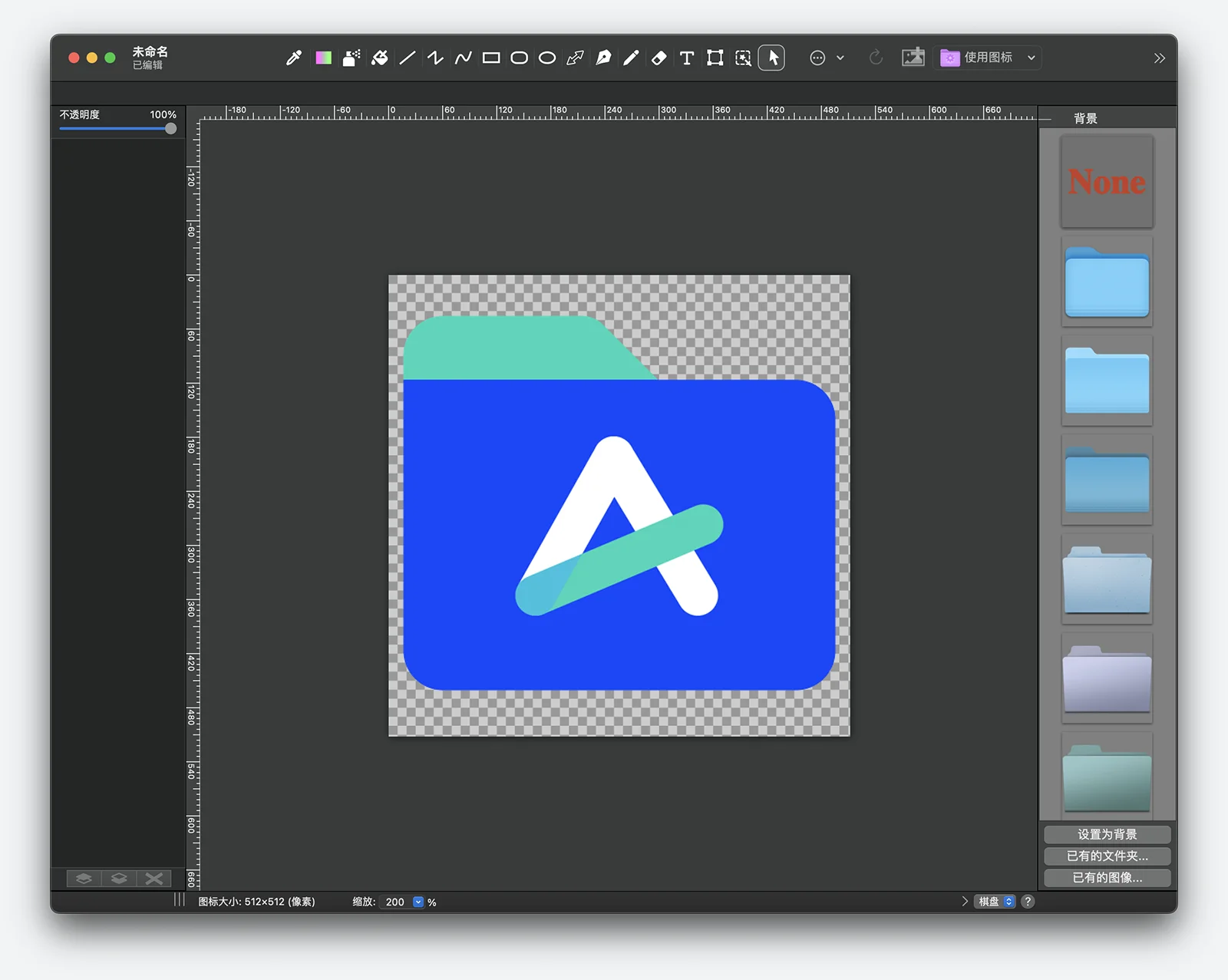The height and width of the screenshot is (980, 1228).
Task: Select the curve line tool
Action: pyautogui.click(x=464, y=58)
